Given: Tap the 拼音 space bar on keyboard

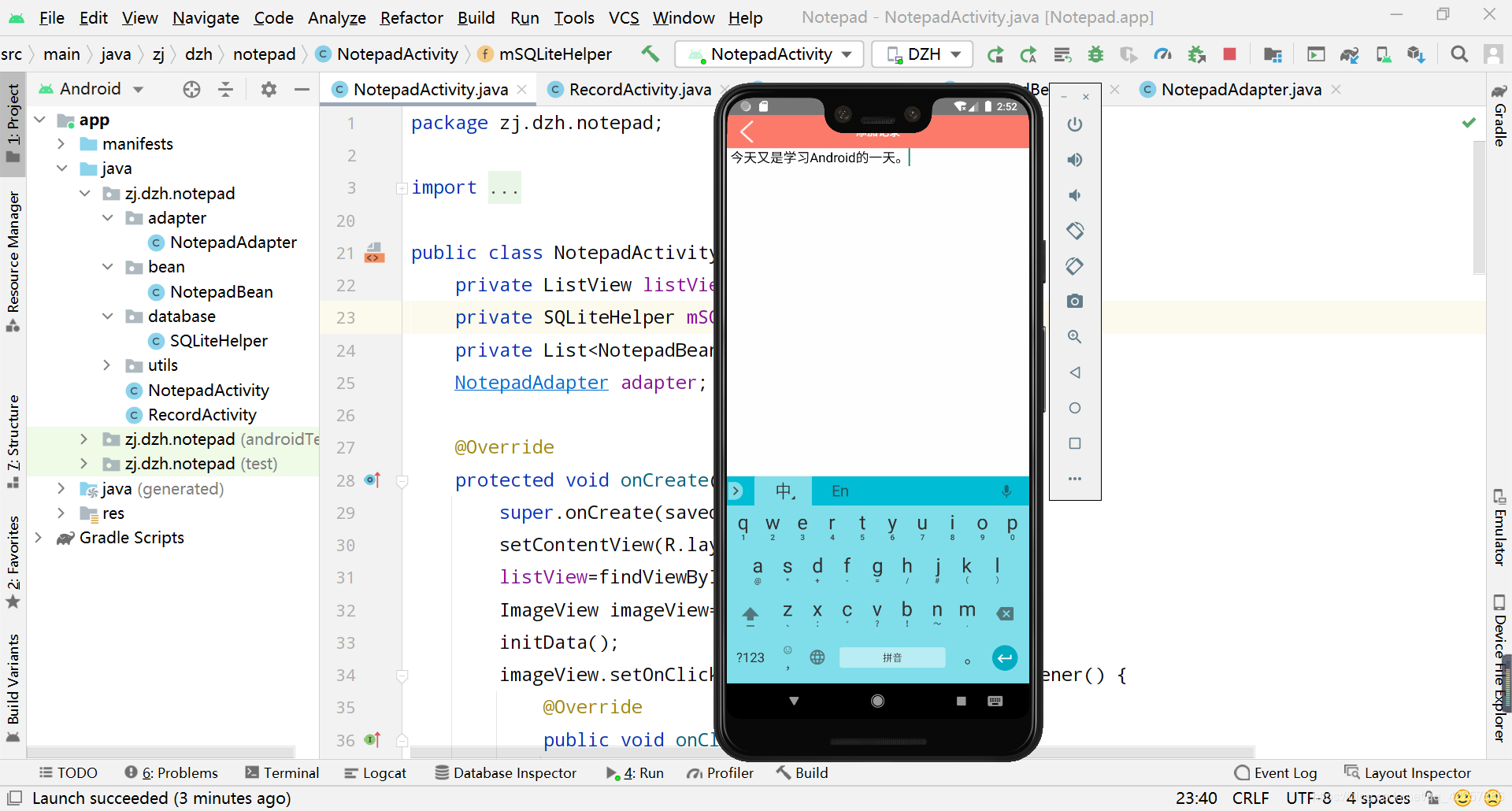Looking at the screenshot, I should click(x=892, y=657).
